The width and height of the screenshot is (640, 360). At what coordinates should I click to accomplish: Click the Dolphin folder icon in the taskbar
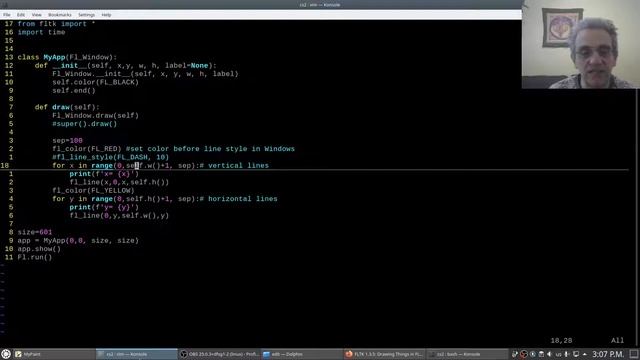(266, 354)
